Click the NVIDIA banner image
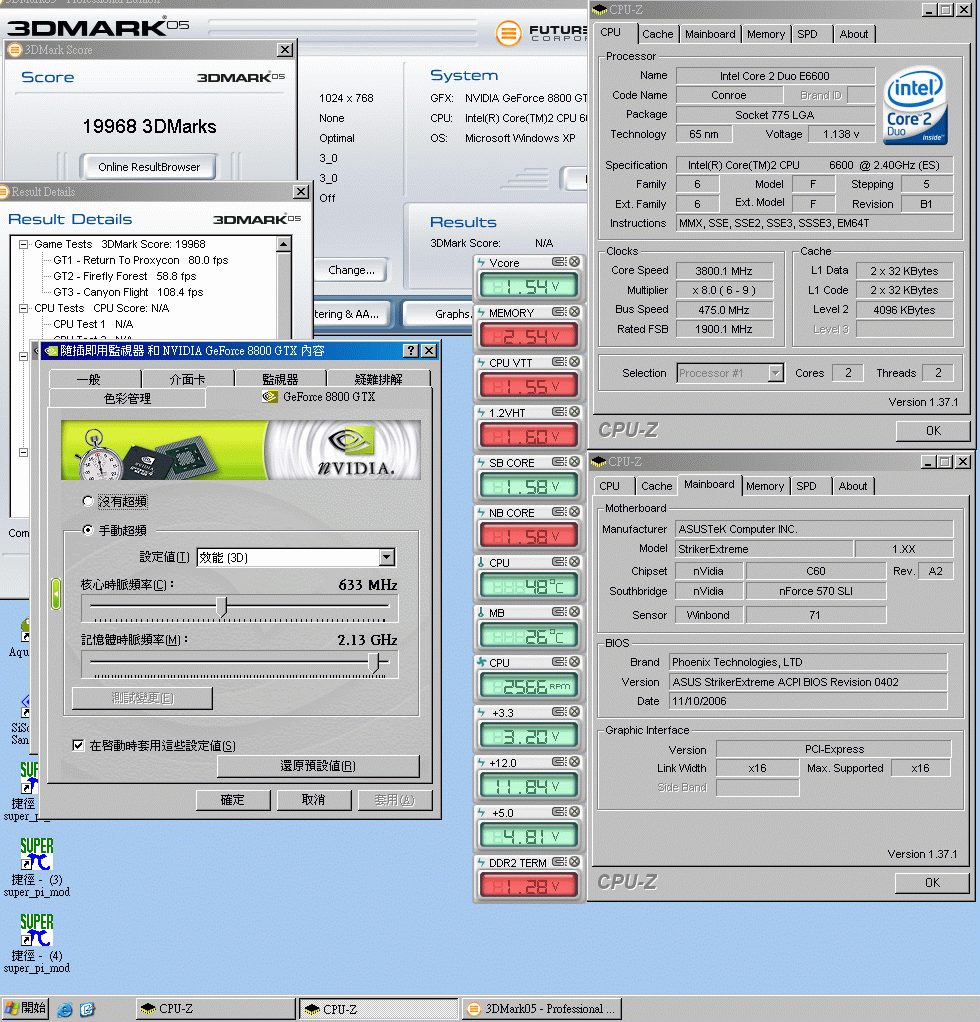Image resolution: width=980 pixels, height=1022 pixels. [240, 450]
